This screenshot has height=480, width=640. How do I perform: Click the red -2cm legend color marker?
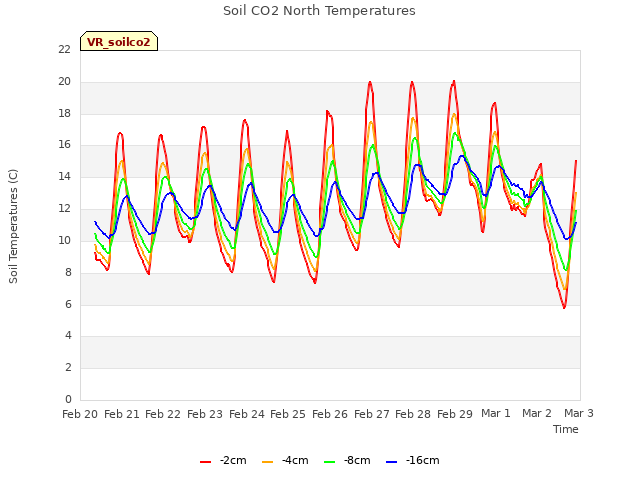(205, 462)
